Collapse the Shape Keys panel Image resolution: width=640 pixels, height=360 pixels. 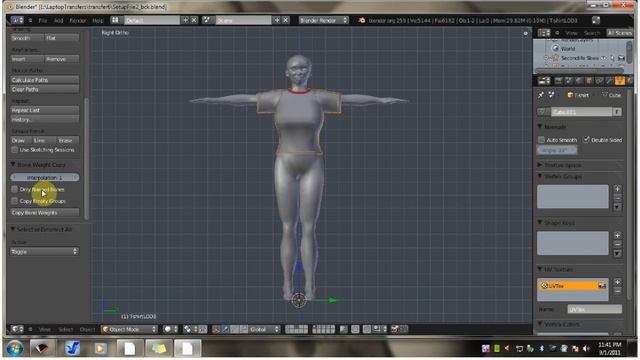(x=540, y=222)
